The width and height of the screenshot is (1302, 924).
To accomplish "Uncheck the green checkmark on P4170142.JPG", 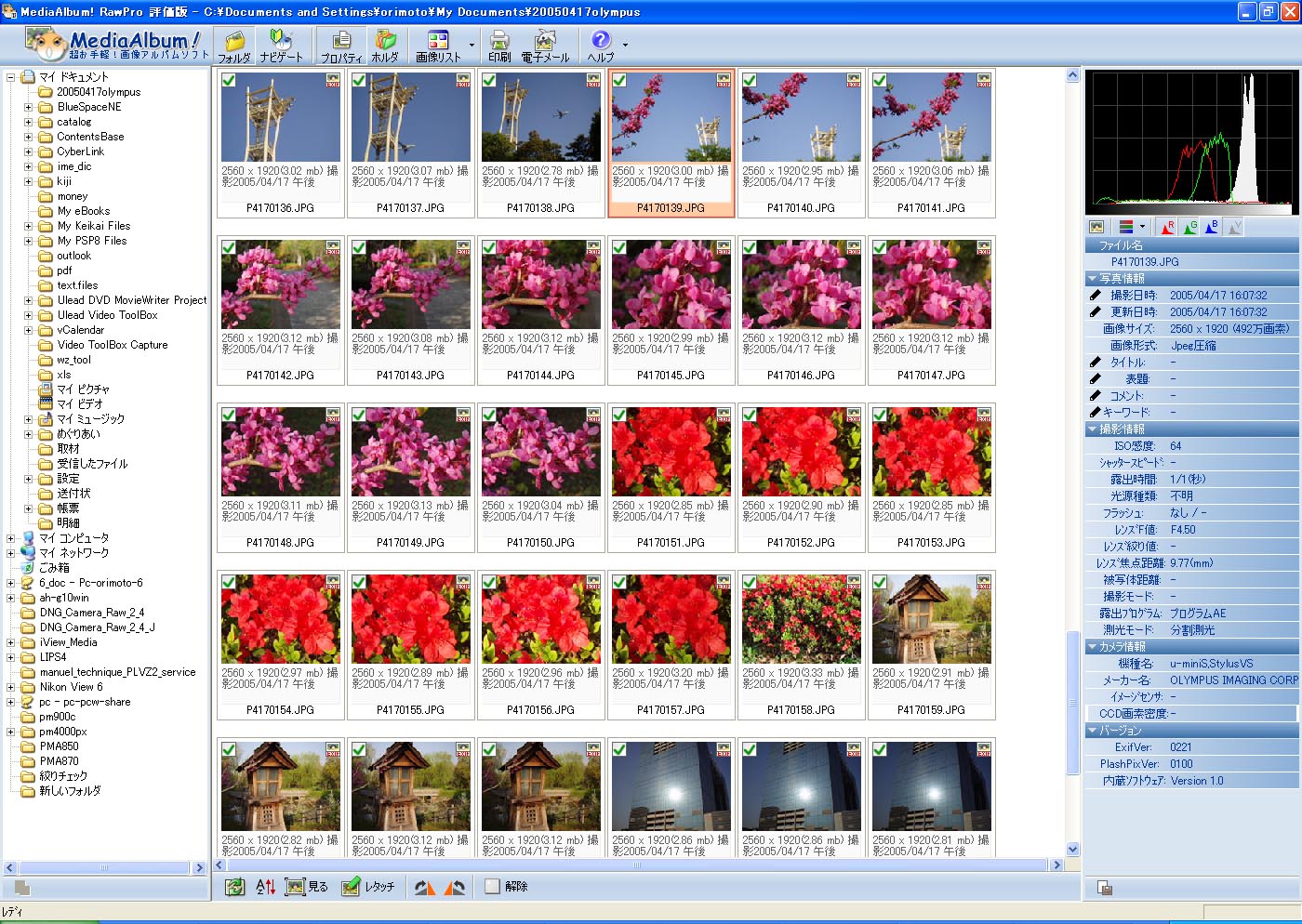I will coord(228,248).
